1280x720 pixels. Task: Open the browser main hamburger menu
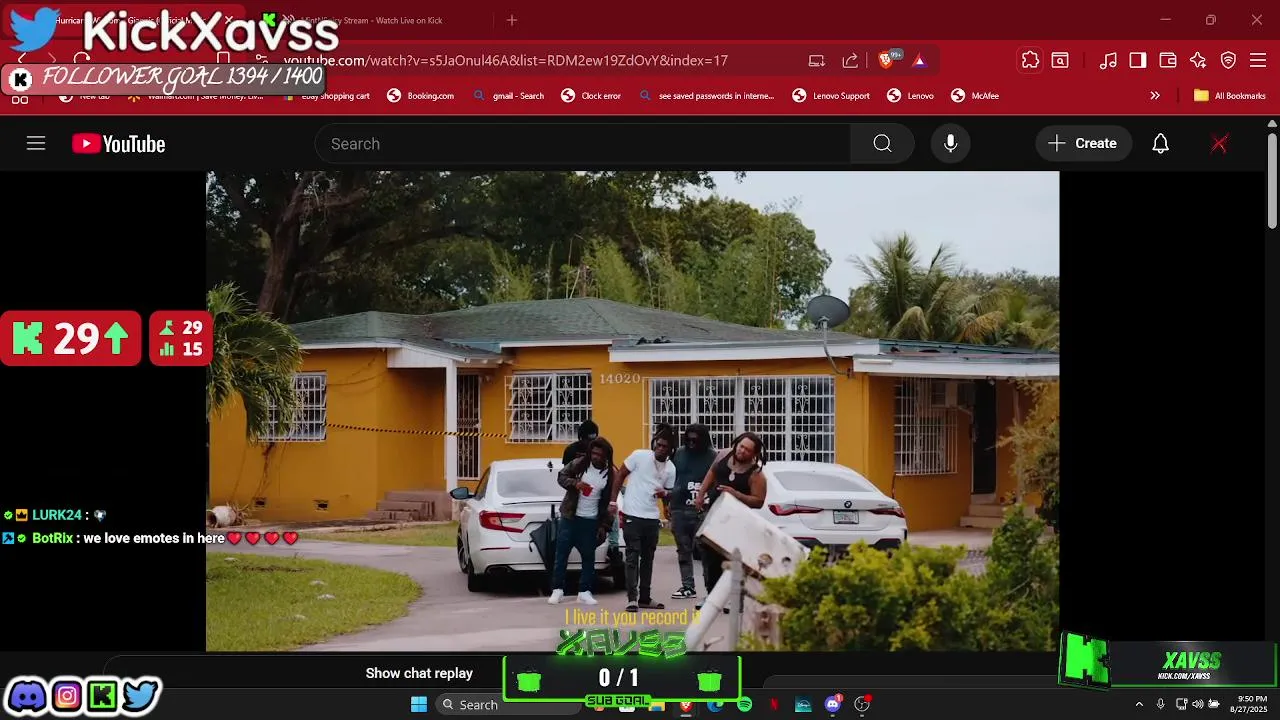click(1258, 60)
